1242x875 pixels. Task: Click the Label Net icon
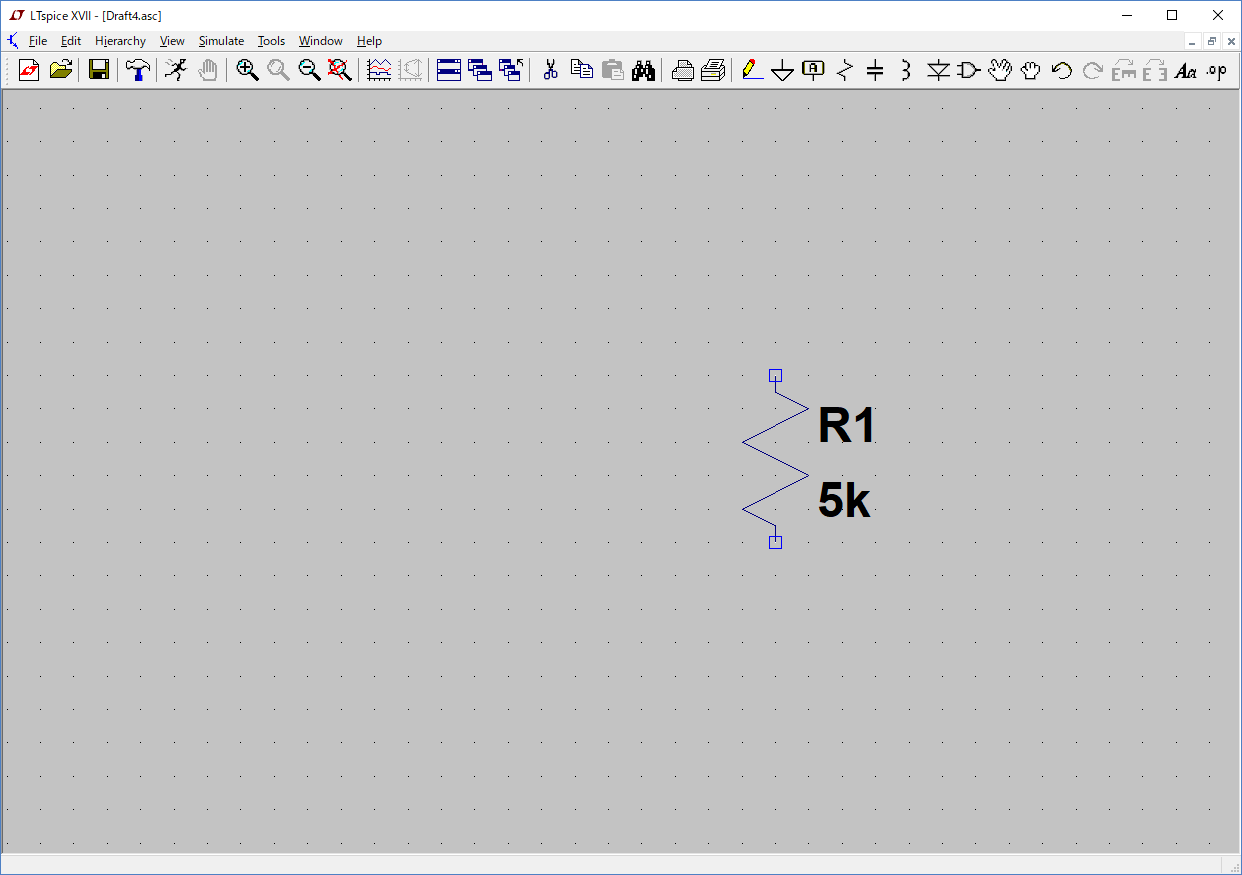pyautogui.click(x=814, y=70)
